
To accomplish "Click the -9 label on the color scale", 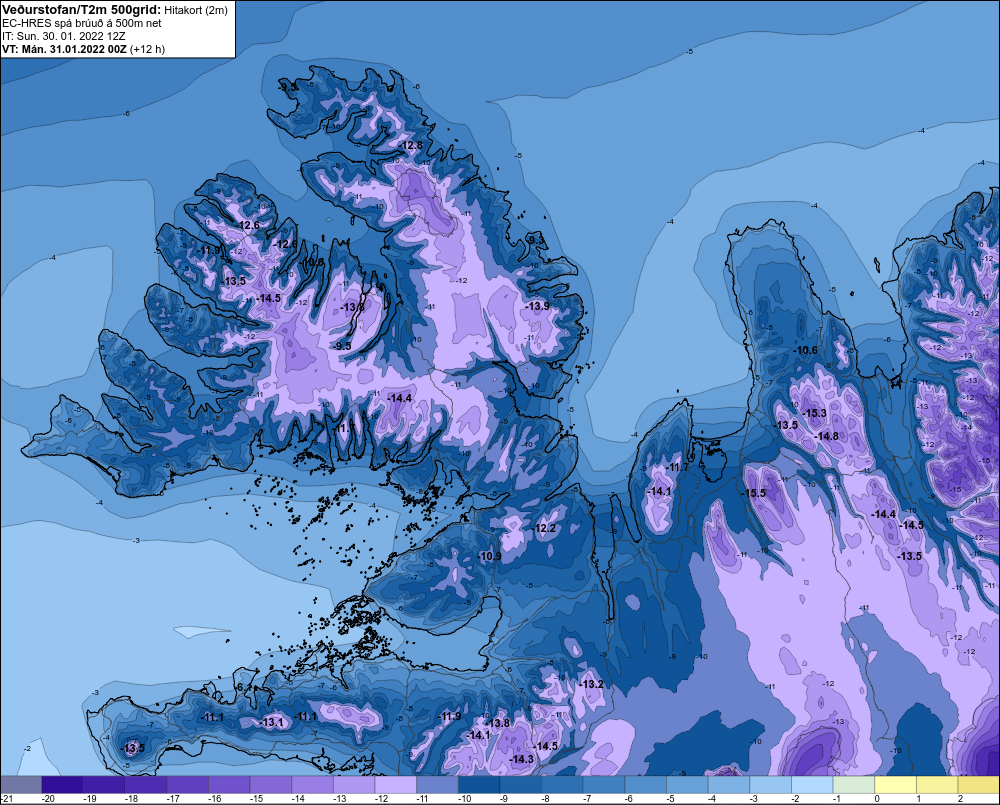I will point(504,799).
